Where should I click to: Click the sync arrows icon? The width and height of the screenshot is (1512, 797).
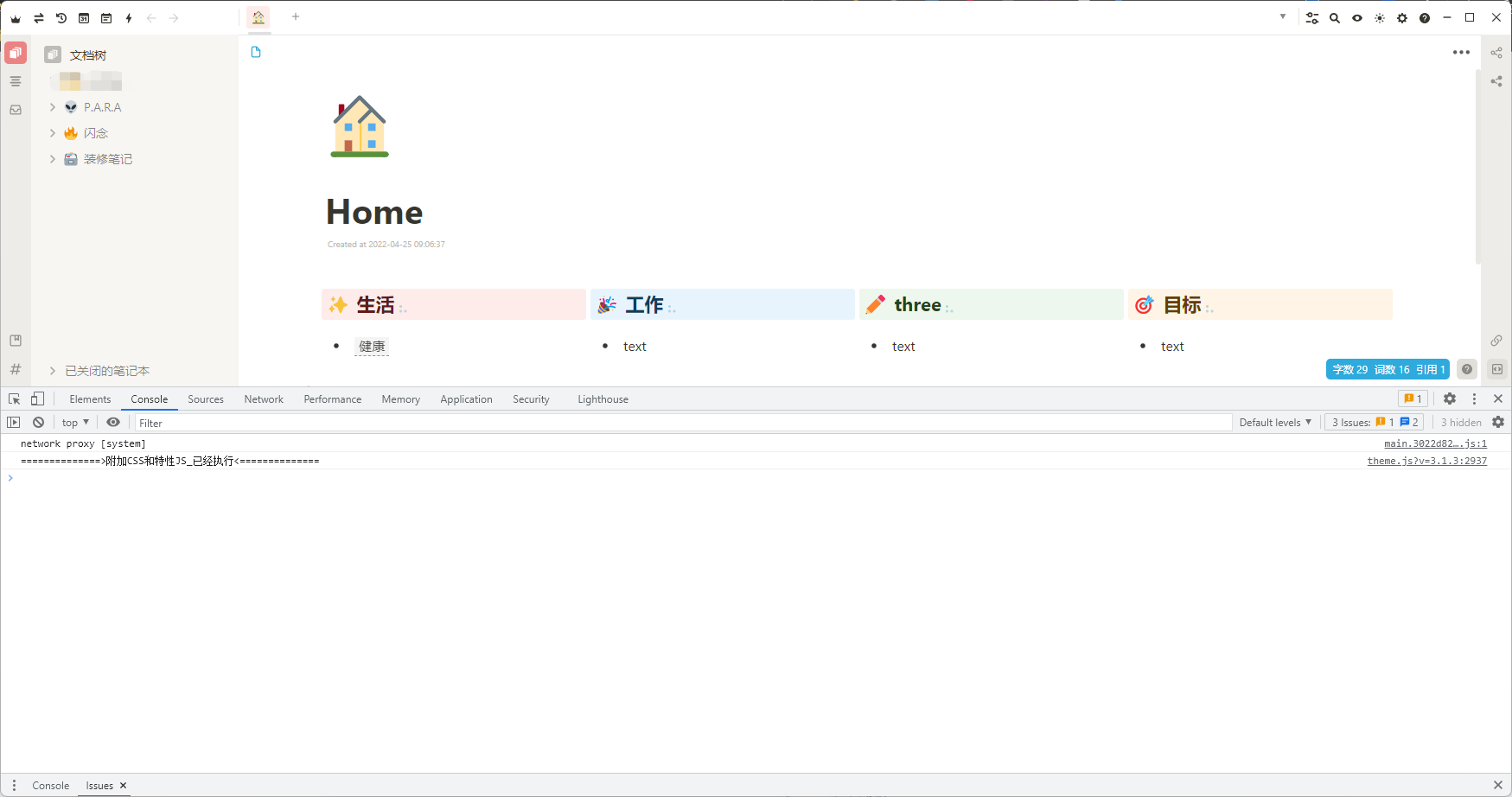[39, 18]
